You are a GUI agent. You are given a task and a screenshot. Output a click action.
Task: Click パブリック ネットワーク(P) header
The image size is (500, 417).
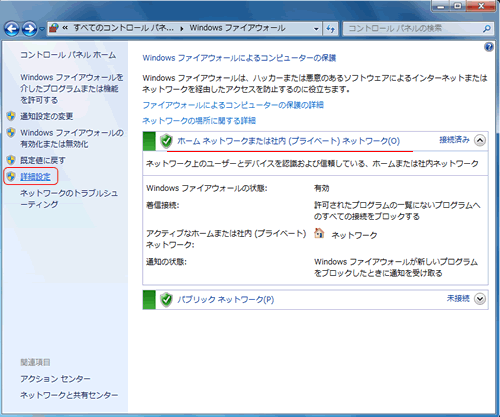(x=226, y=299)
